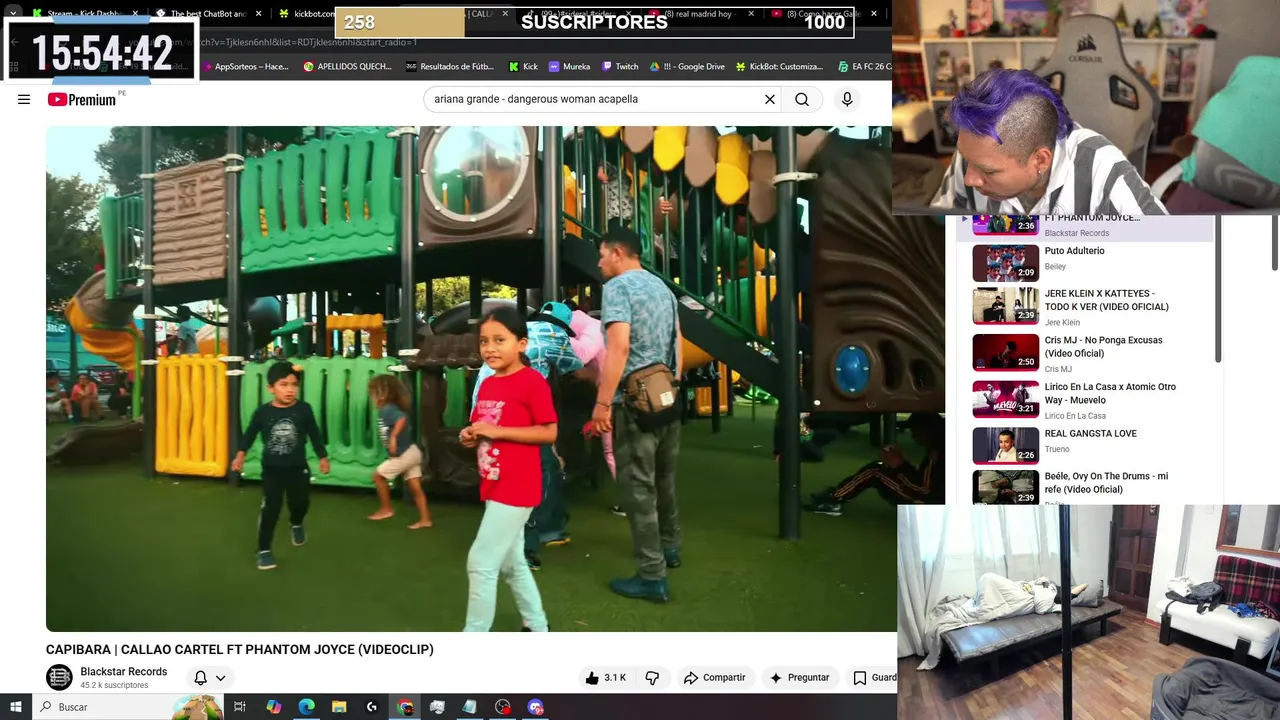Toggle the channel notification bell

point(200,677)
